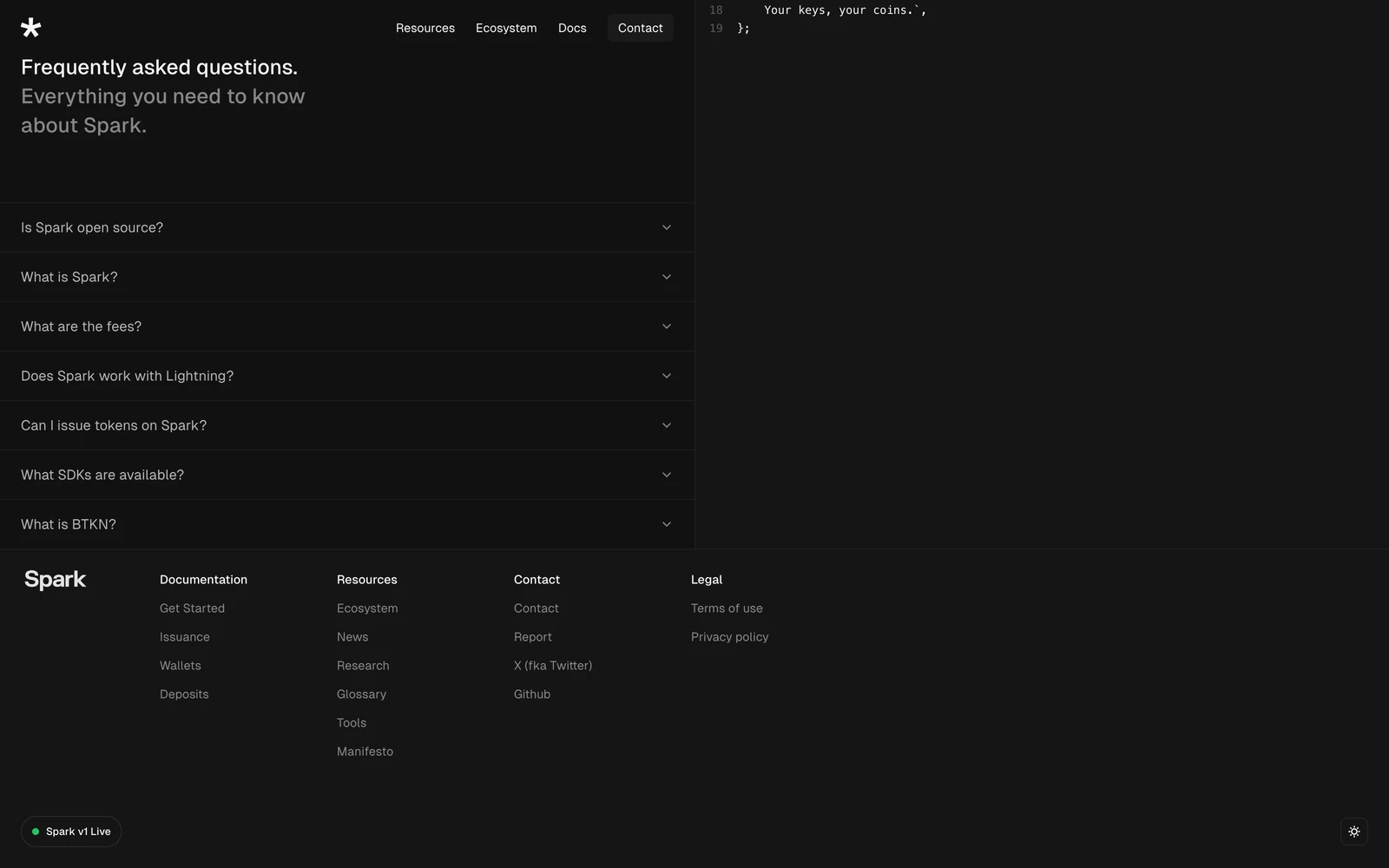Open the Research footer link
This screenshot has height=868, width=1389.
point(363,666)
